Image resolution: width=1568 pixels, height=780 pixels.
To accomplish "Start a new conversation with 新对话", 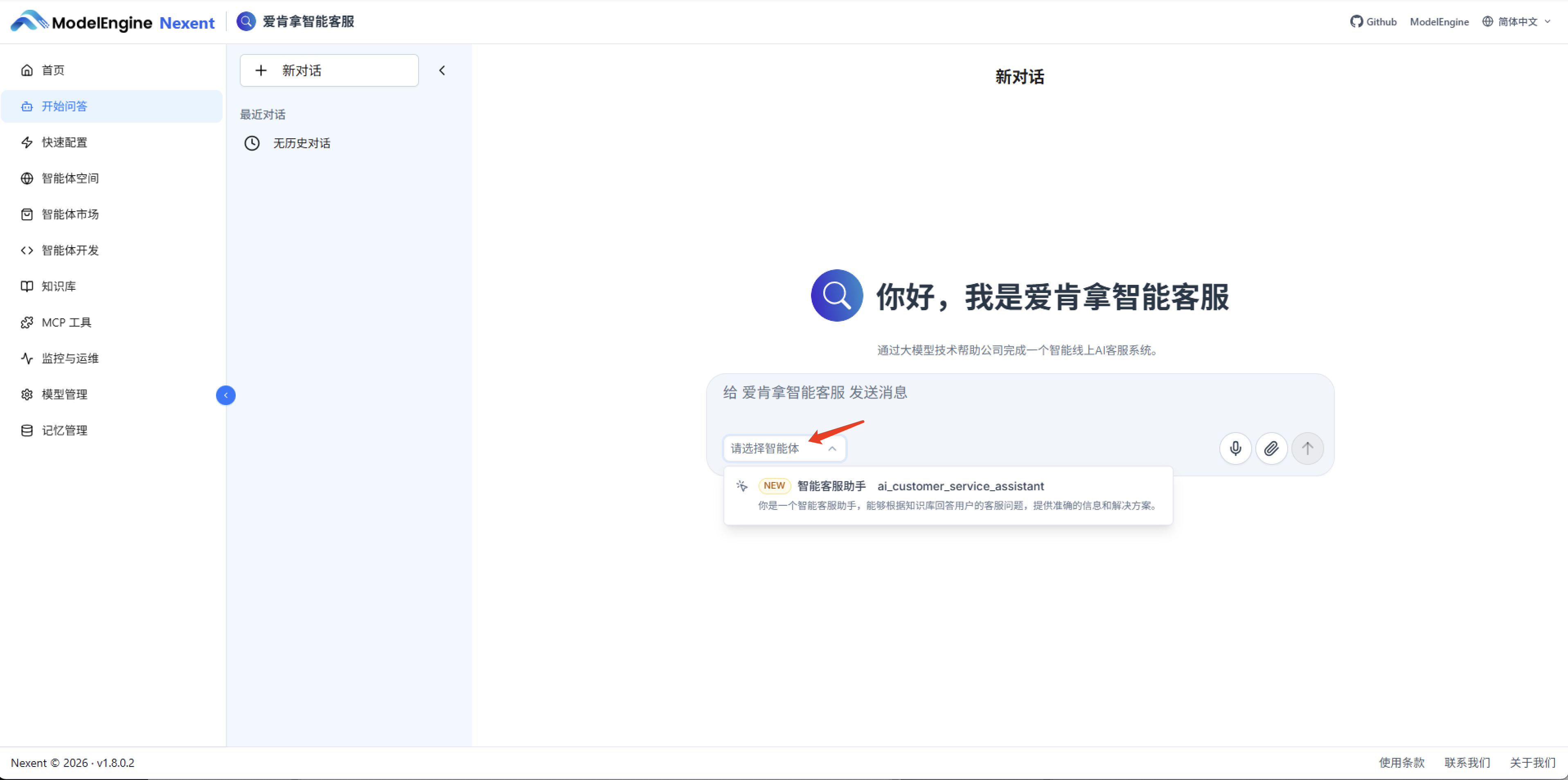I will click(x=329, y=70).
